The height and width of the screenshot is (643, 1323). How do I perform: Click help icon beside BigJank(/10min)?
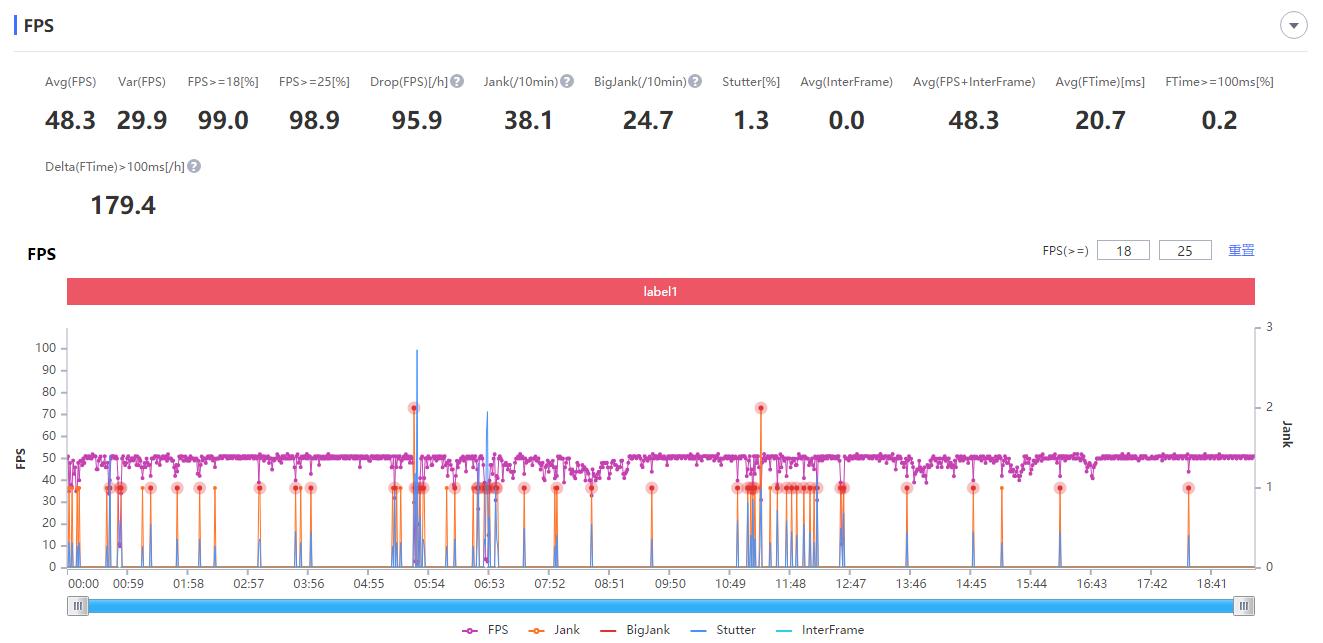(695, 82)
